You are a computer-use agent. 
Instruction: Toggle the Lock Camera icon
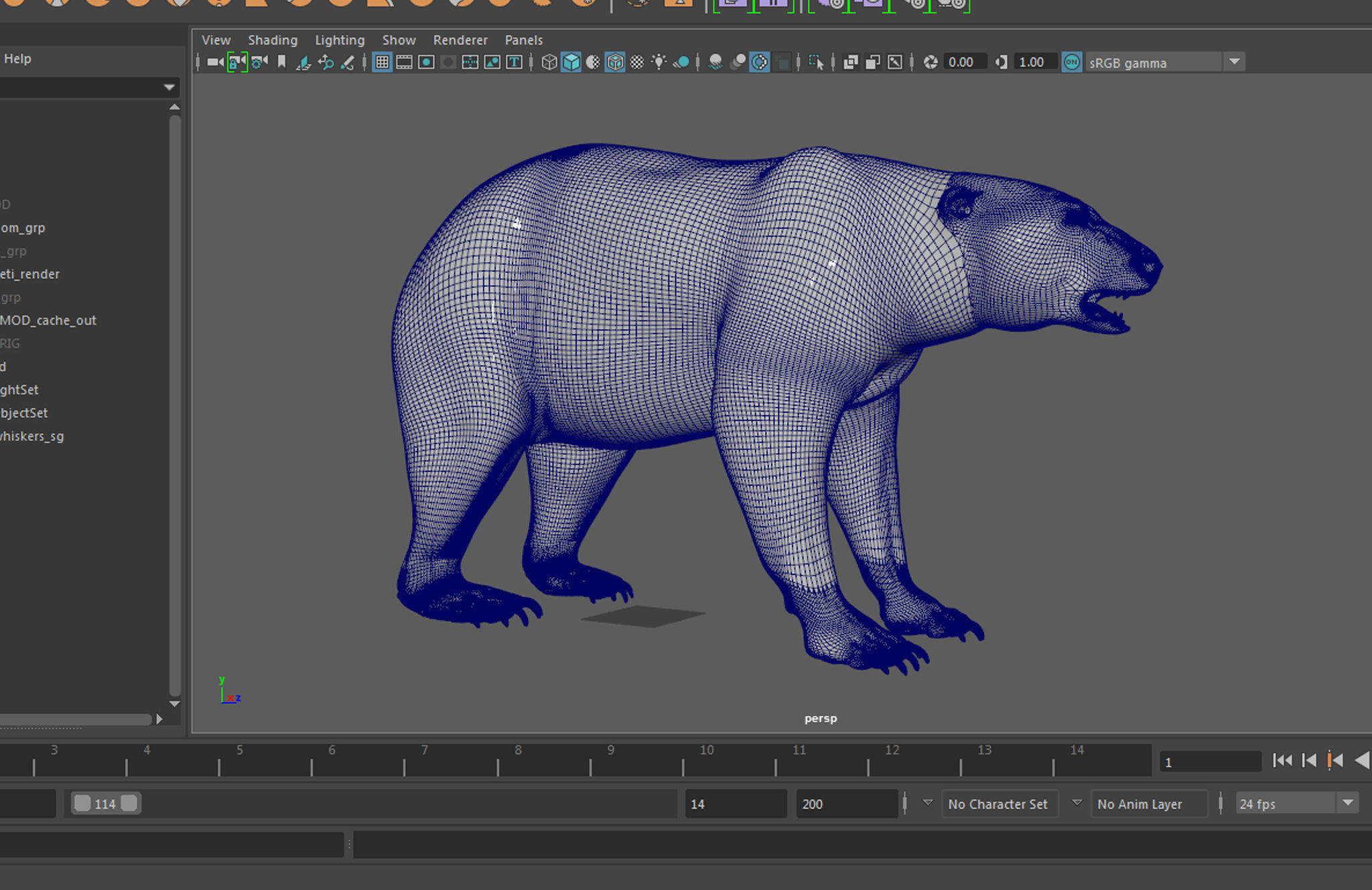click(237, 62)
